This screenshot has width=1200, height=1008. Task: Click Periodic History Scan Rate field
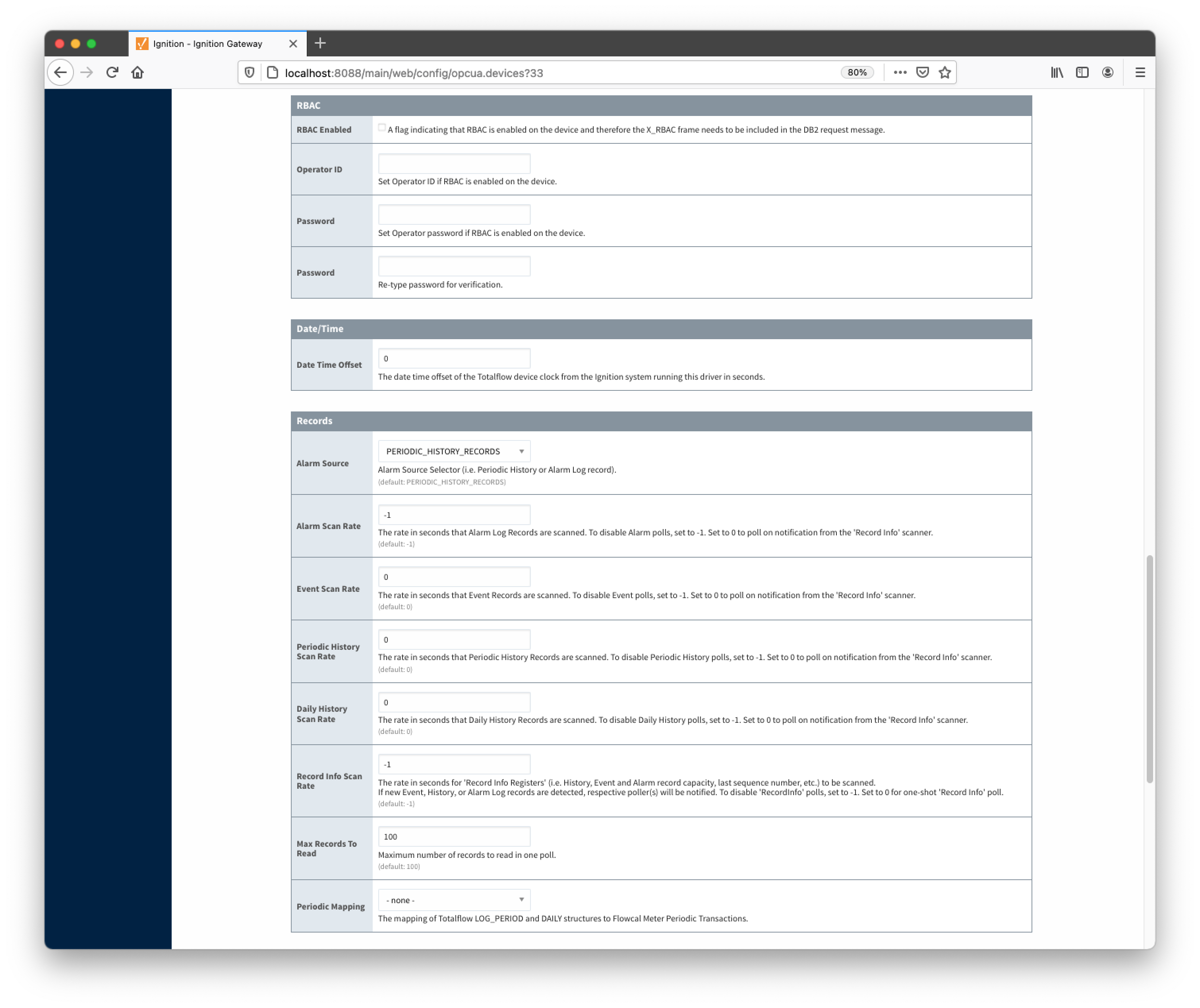tap(454, 639)
